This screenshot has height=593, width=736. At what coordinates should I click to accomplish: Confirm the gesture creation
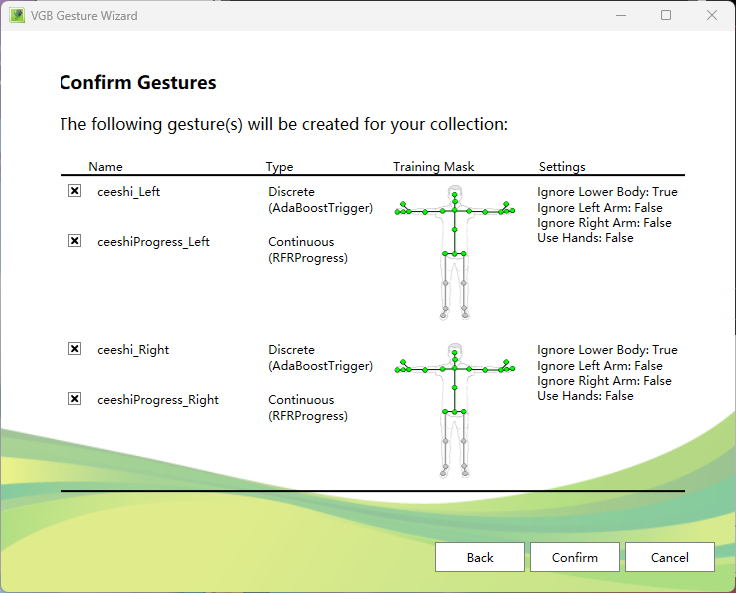click(574, 557)
